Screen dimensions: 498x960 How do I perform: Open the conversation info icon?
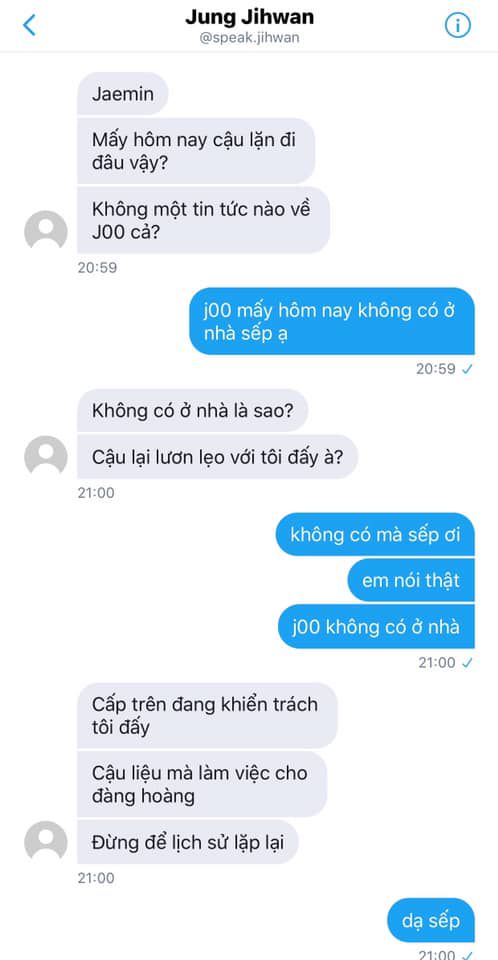[457, 25]
